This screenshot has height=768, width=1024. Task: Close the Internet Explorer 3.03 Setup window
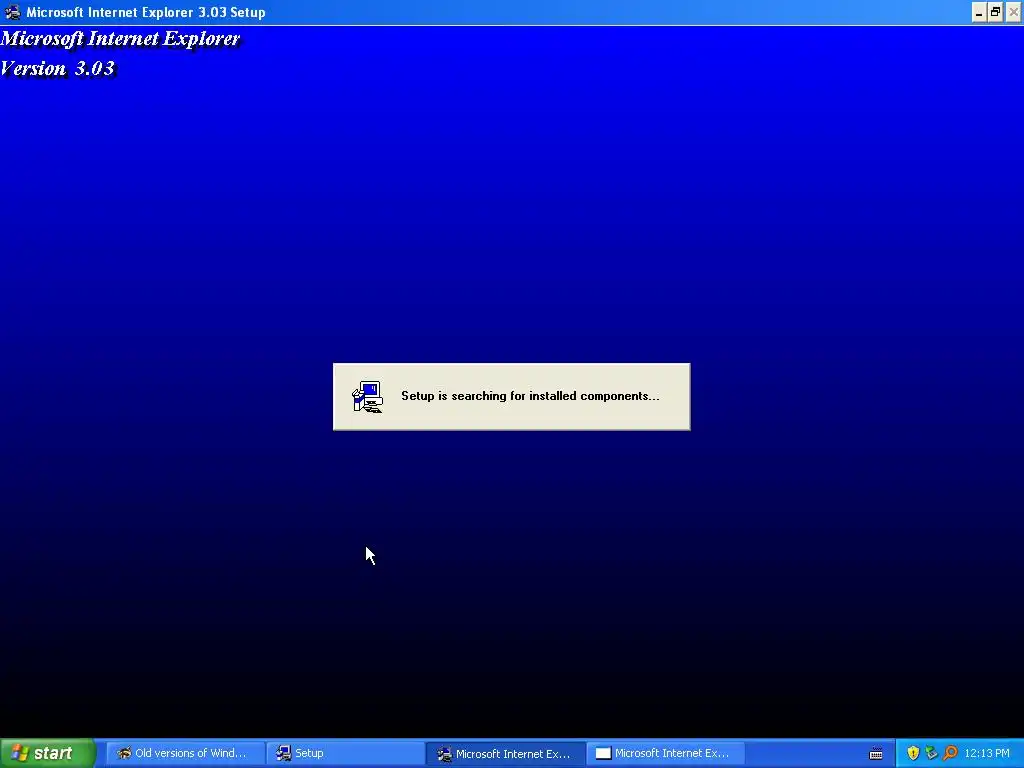coord(1014,12)
